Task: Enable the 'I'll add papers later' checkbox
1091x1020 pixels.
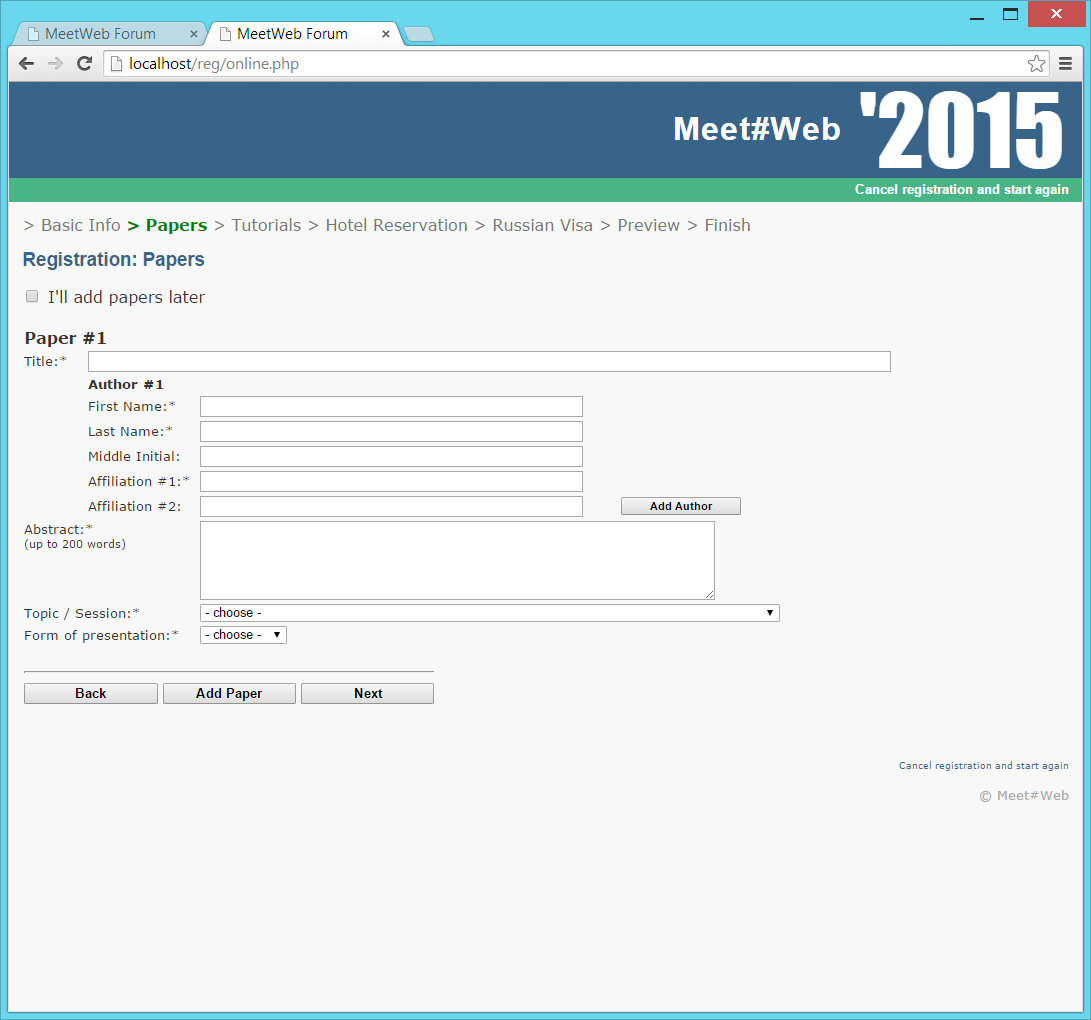Action: click(x=32, y=296)
